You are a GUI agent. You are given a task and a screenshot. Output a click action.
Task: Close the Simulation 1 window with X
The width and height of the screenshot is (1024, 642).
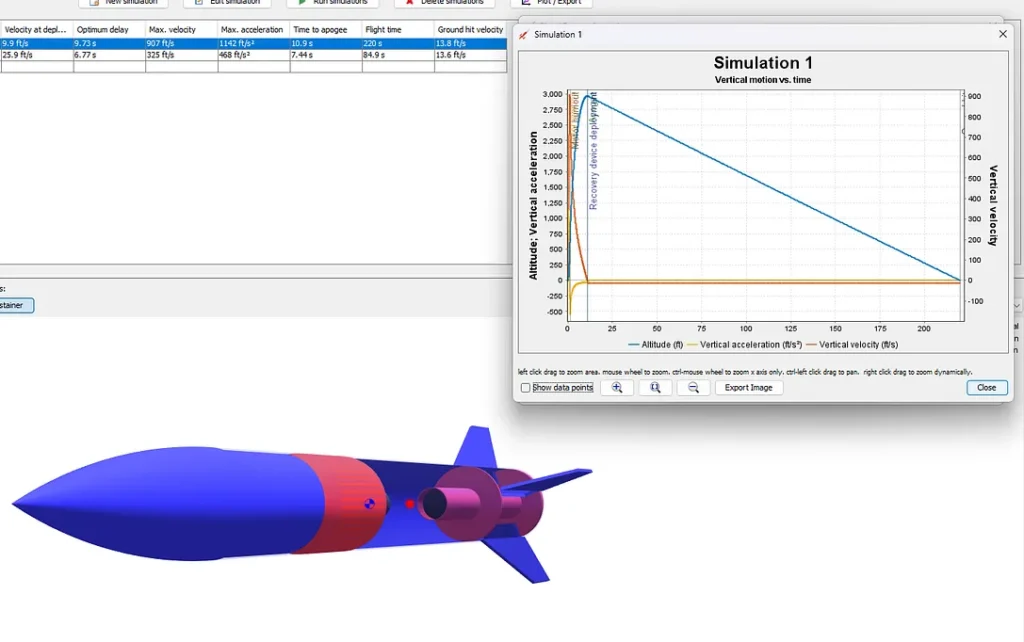click(1003, 34)
